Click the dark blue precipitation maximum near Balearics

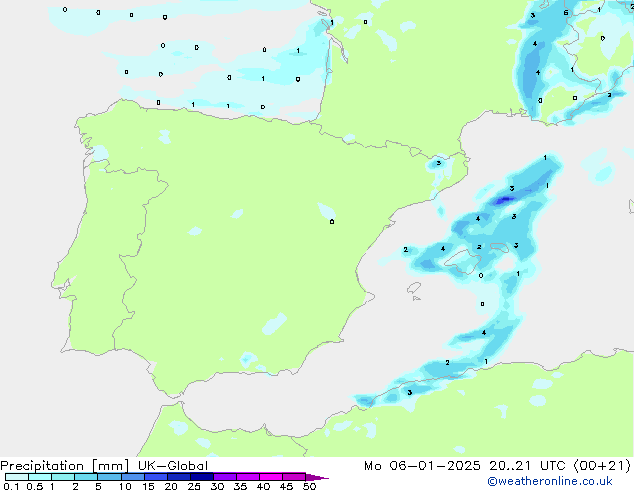coord(505,199)
